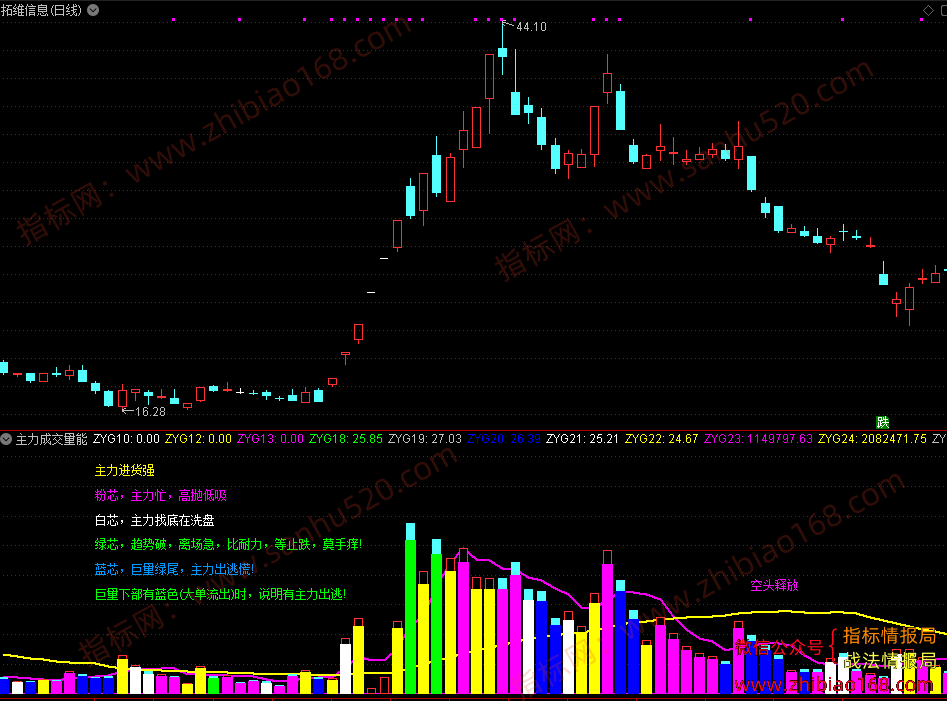947x701 pixels.
Task: Open the dropdown arrow beside 拓维信息(日线)
Action: (93, 10)
